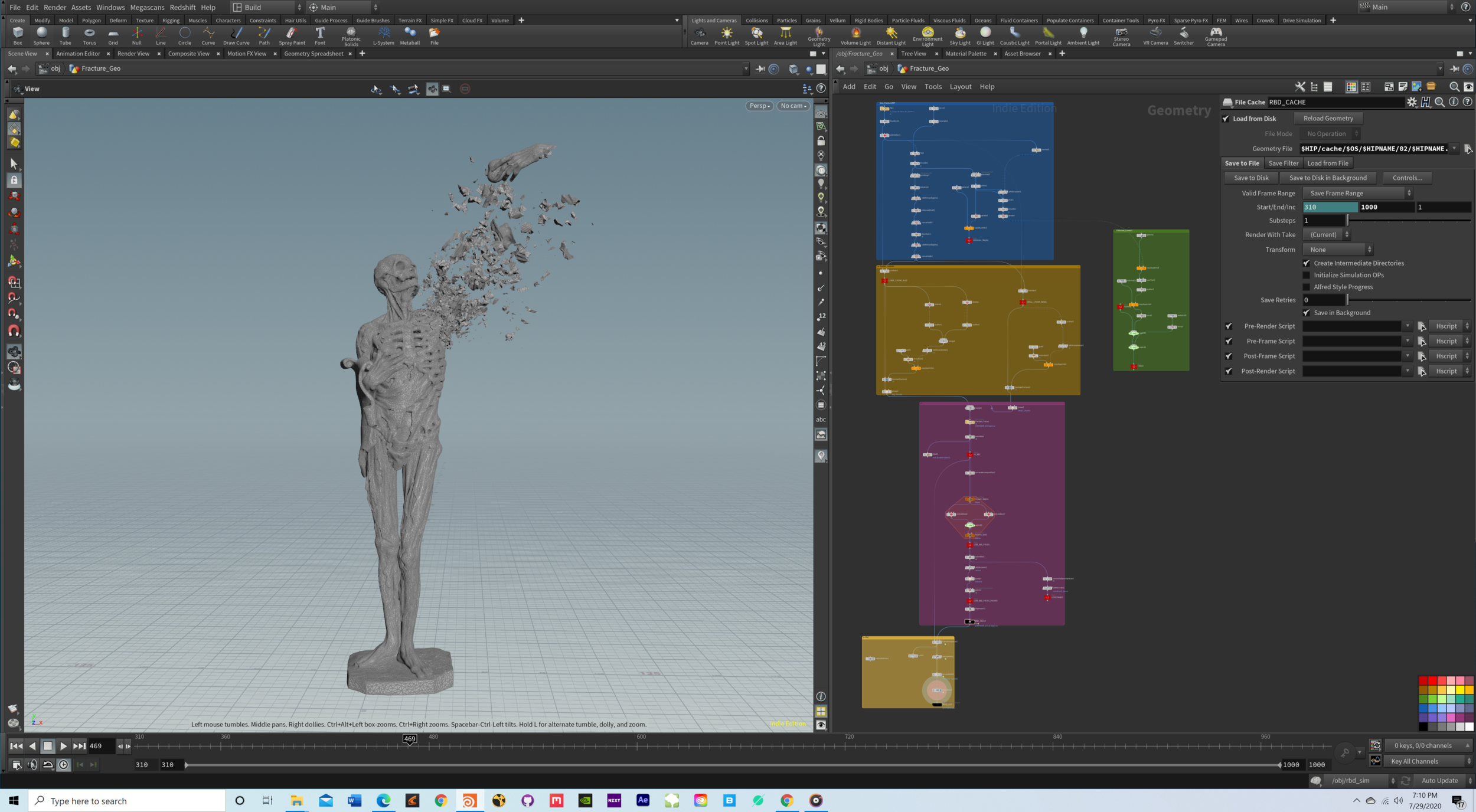
Task: Open Chrome from the Windows taskbar
Action: click(440, 801)
